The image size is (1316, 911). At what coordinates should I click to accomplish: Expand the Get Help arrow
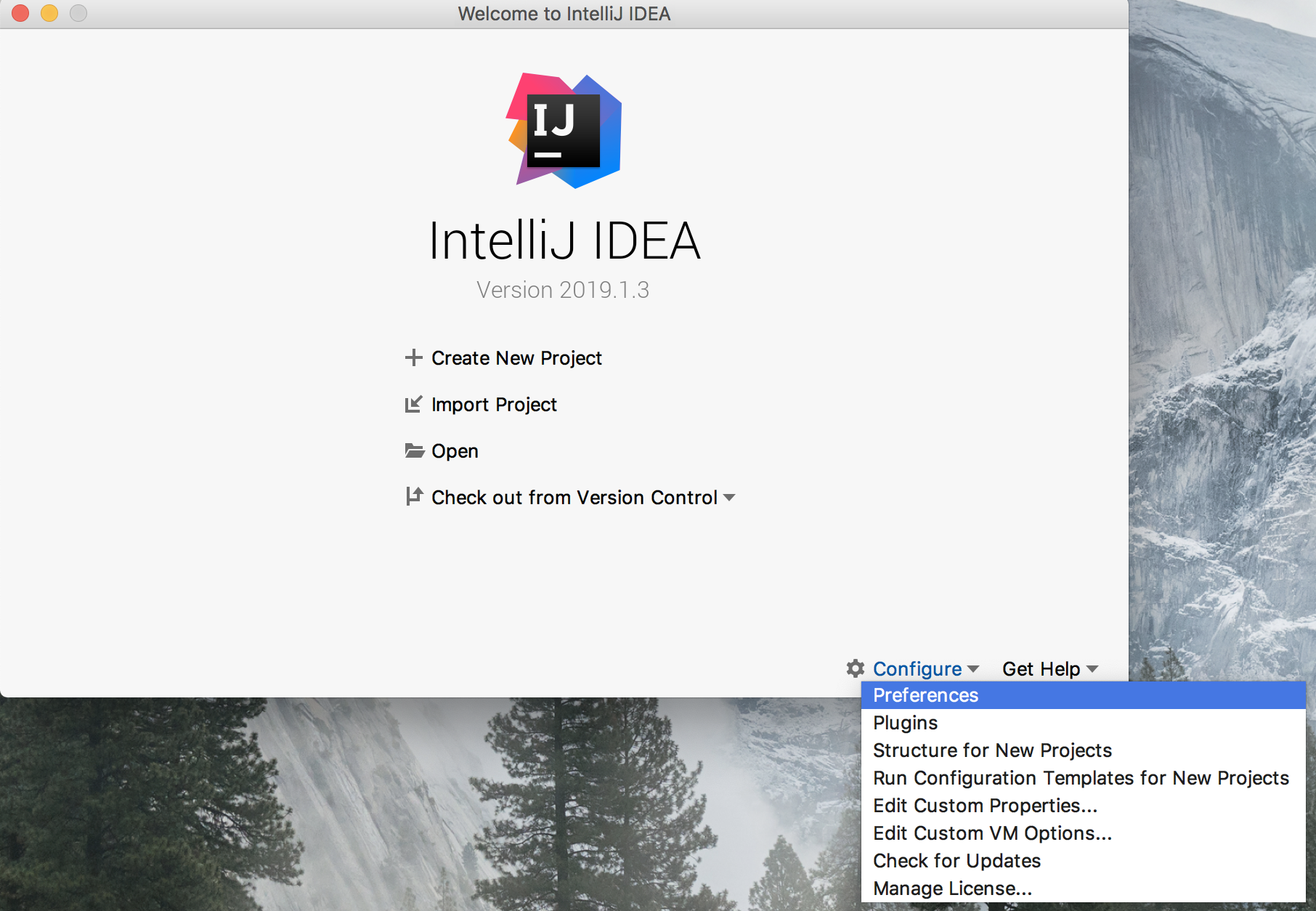pos(1092,668)
